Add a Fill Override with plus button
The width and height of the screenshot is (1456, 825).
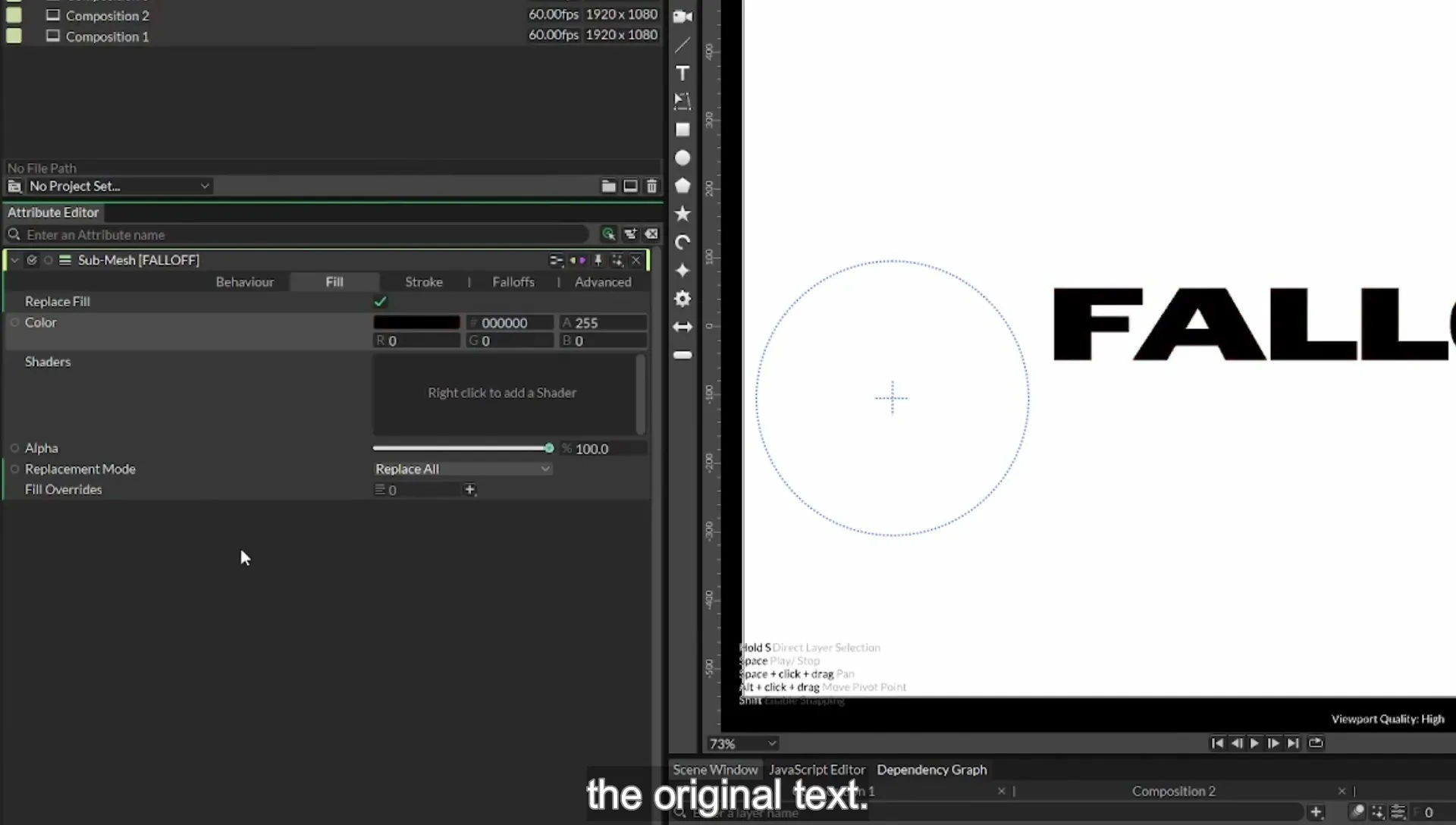click(469, 490)
